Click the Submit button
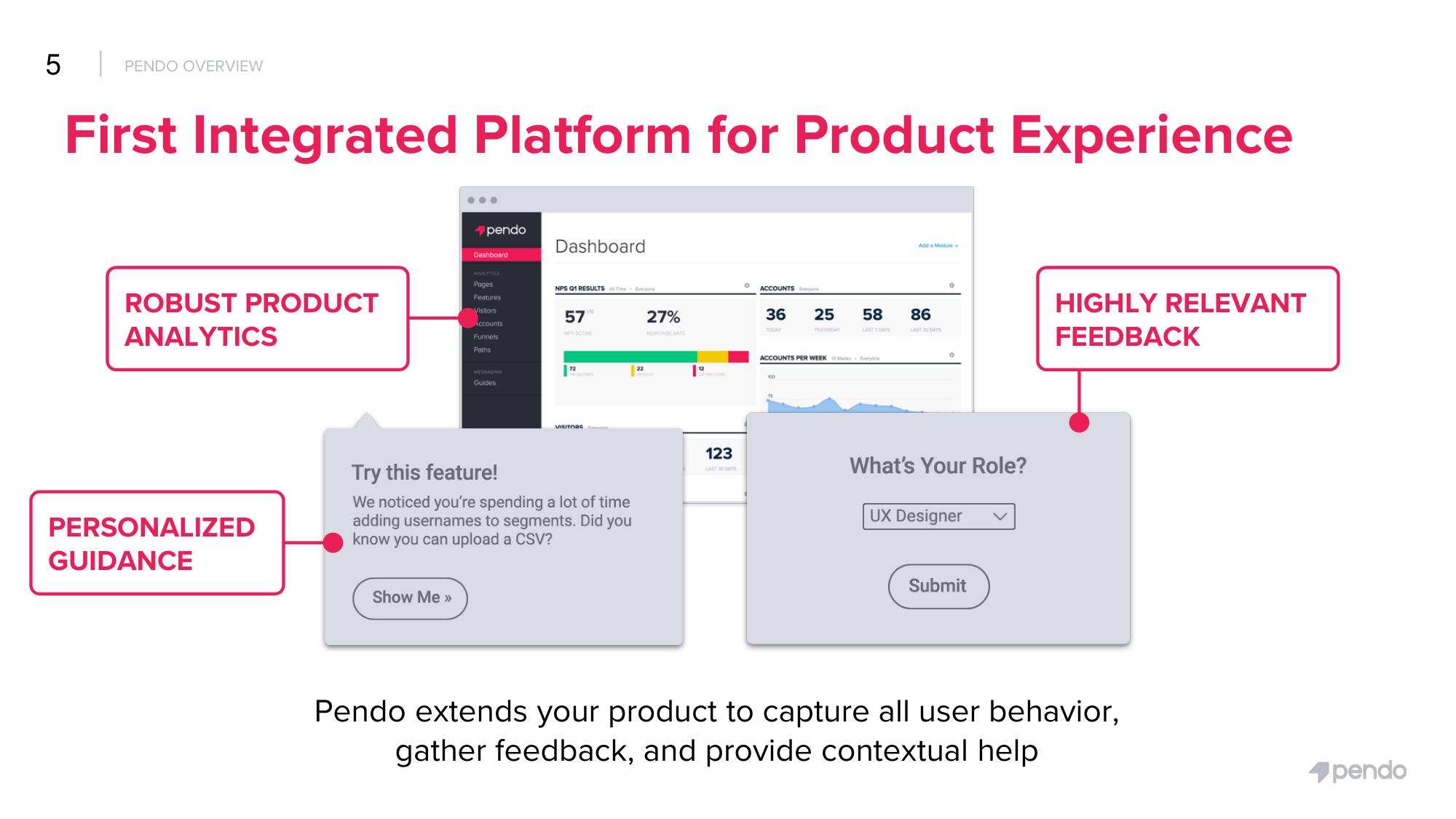Image resolution: width=1456 pixels, height=819 pixels. 936,586
